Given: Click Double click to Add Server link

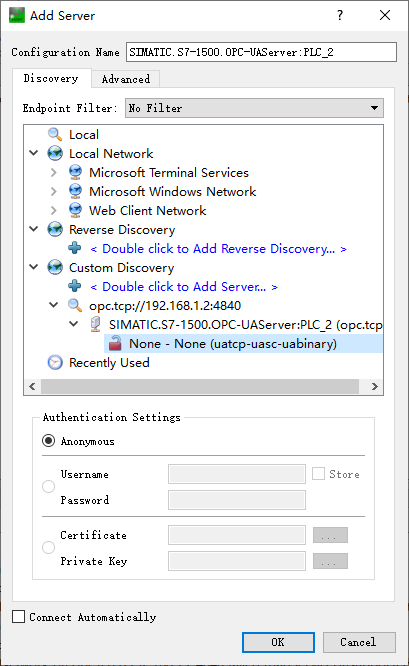Looking at the screenshot, I should [x=184, y=287].
